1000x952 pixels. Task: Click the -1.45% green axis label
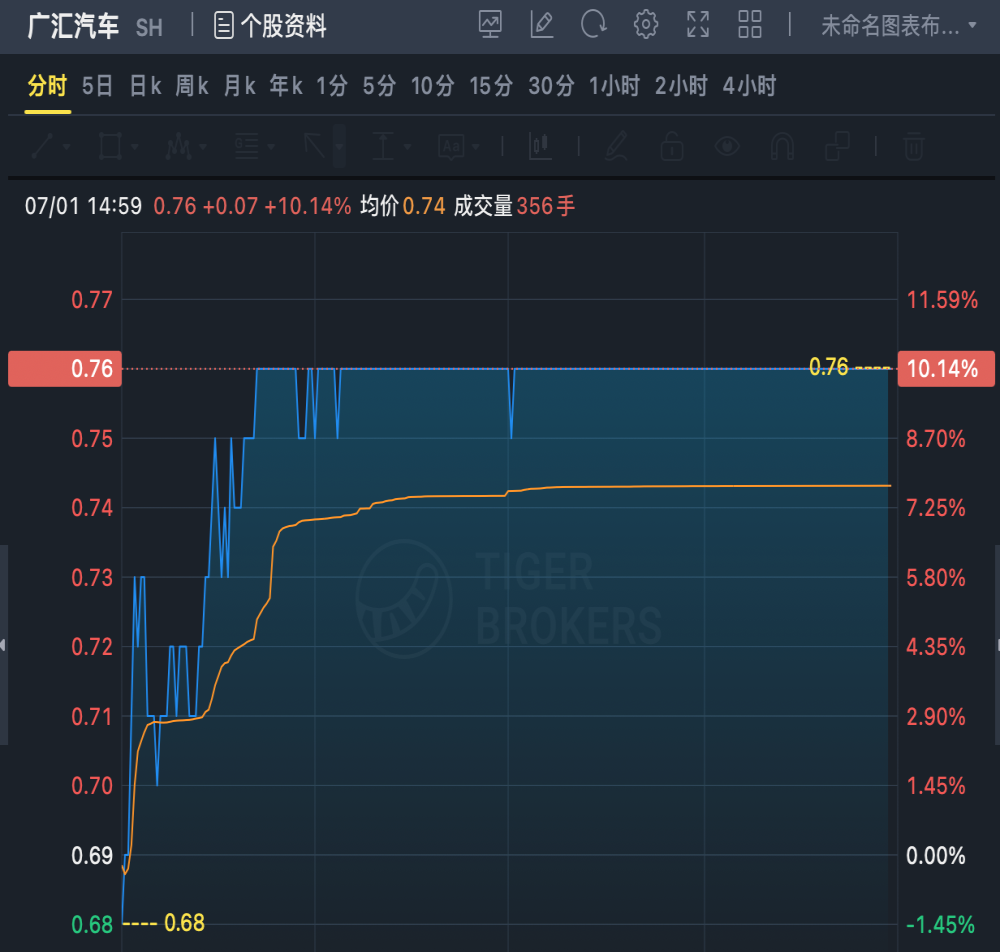point(941,925)
